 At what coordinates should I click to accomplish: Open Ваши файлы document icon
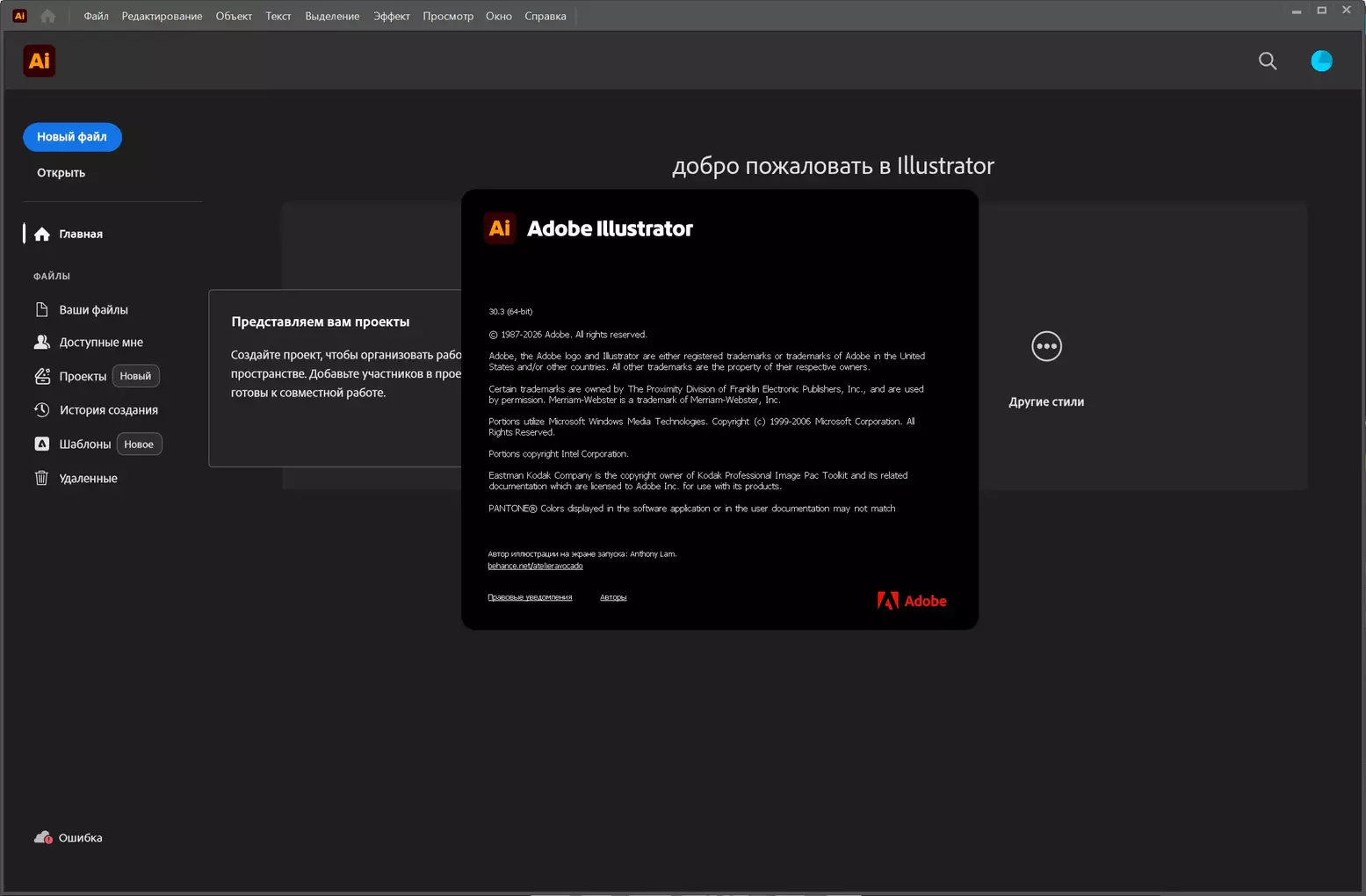tap(41, 309)
